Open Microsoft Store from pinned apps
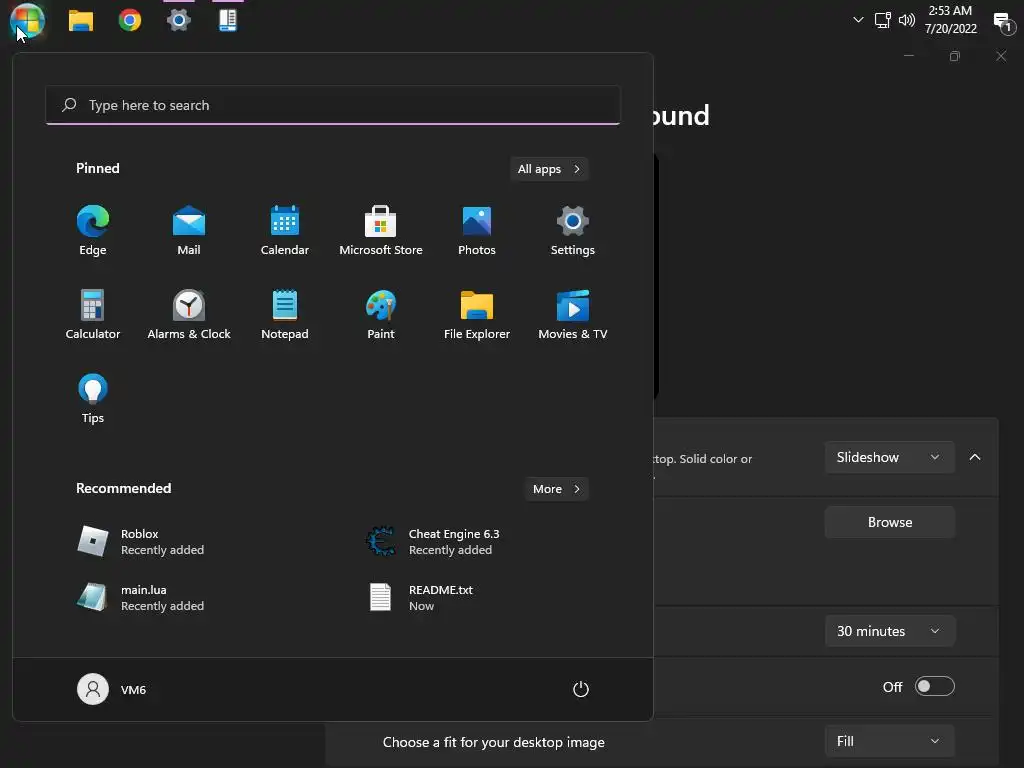 [381, 230]
